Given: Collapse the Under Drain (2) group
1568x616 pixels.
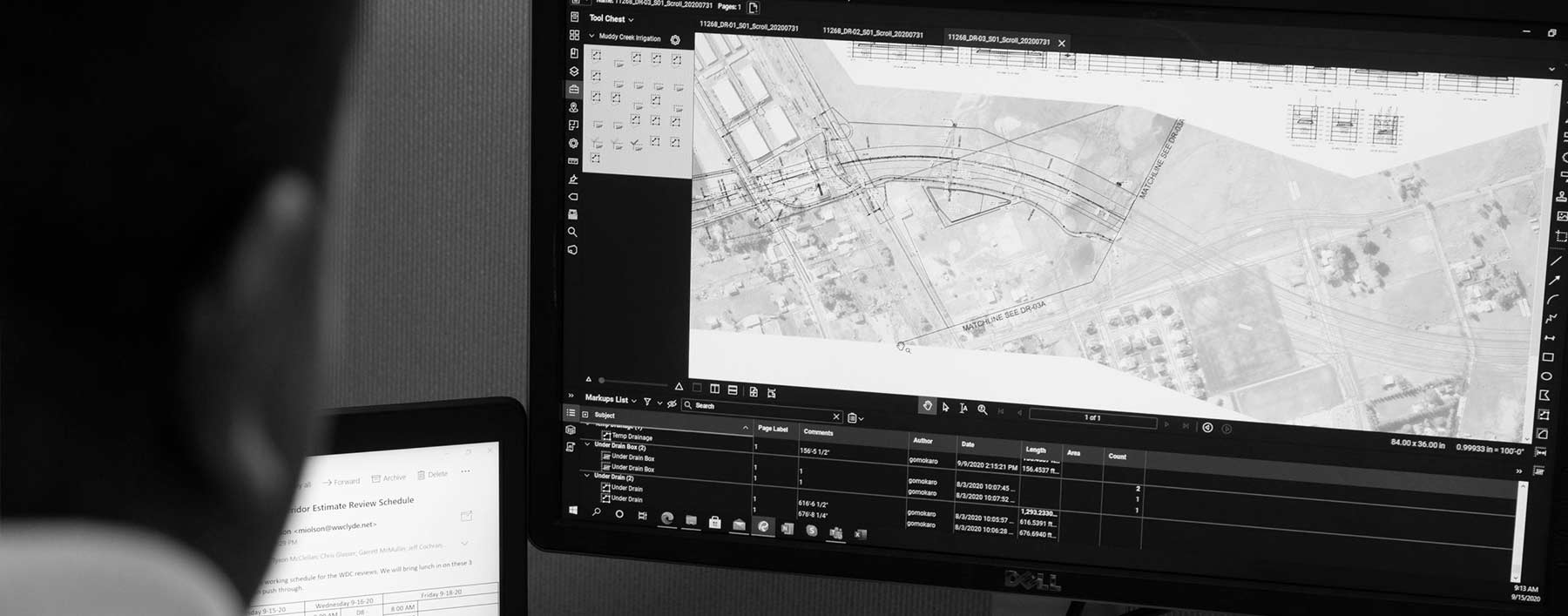Looking at the screenshot, I should pyautogui.click(x=586, y=476).
